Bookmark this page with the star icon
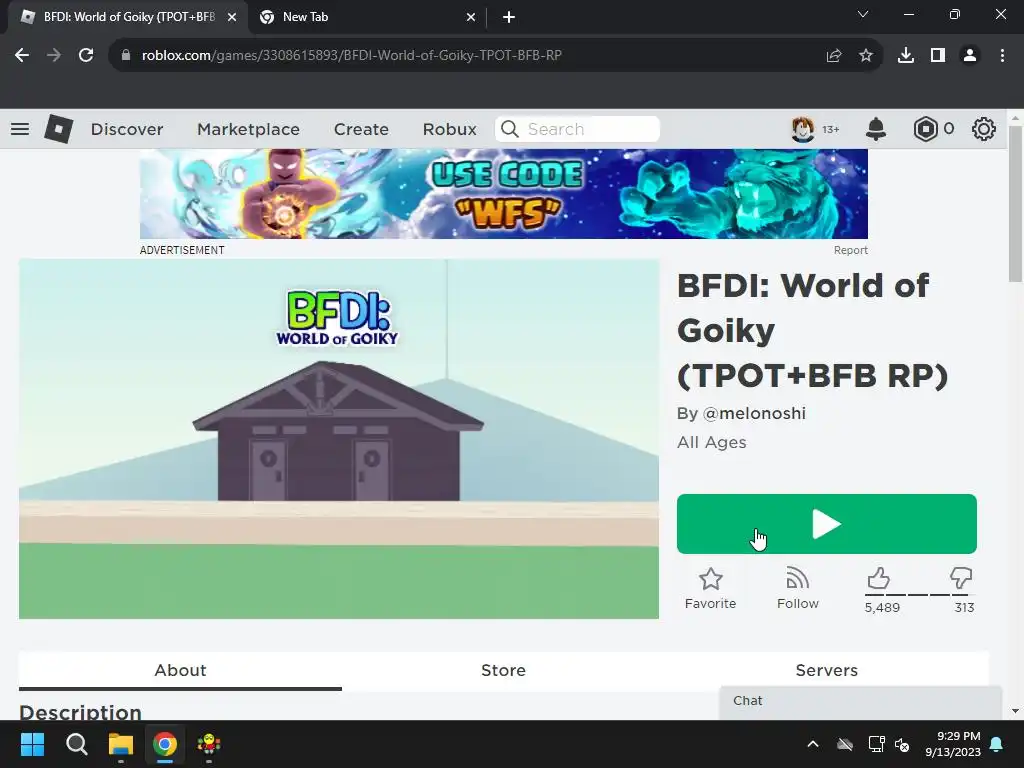The width and height of the screenshot is (1024, 768). [x=866, y=56]
